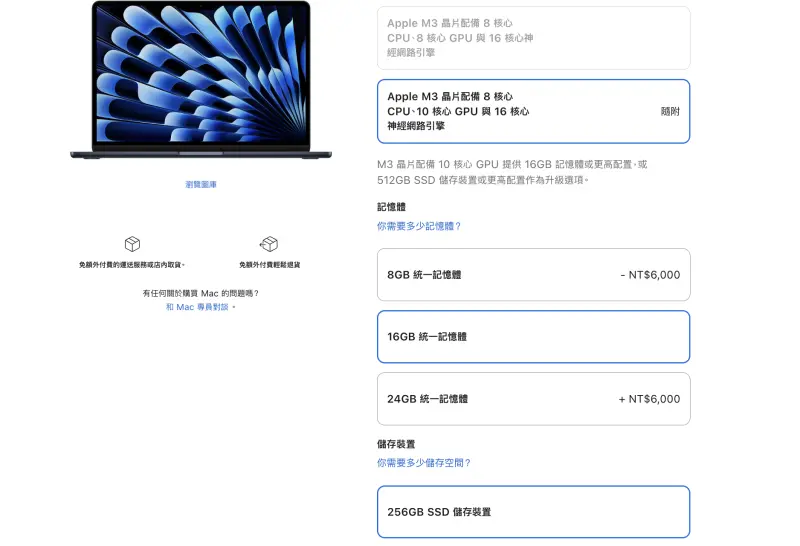Open the 你需要多少儲存空間 help link
Screen dimensions: 800x546
coord(423,463)
